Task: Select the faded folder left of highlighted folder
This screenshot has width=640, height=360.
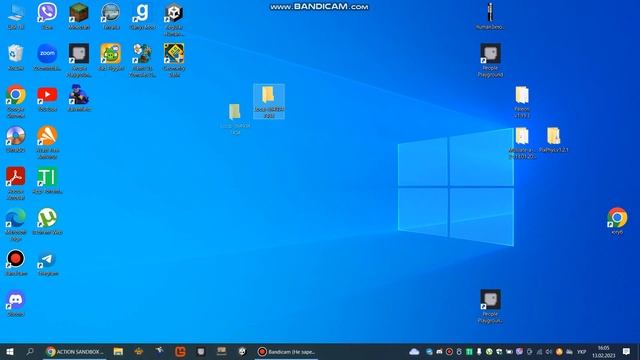Action: [235, 118]
